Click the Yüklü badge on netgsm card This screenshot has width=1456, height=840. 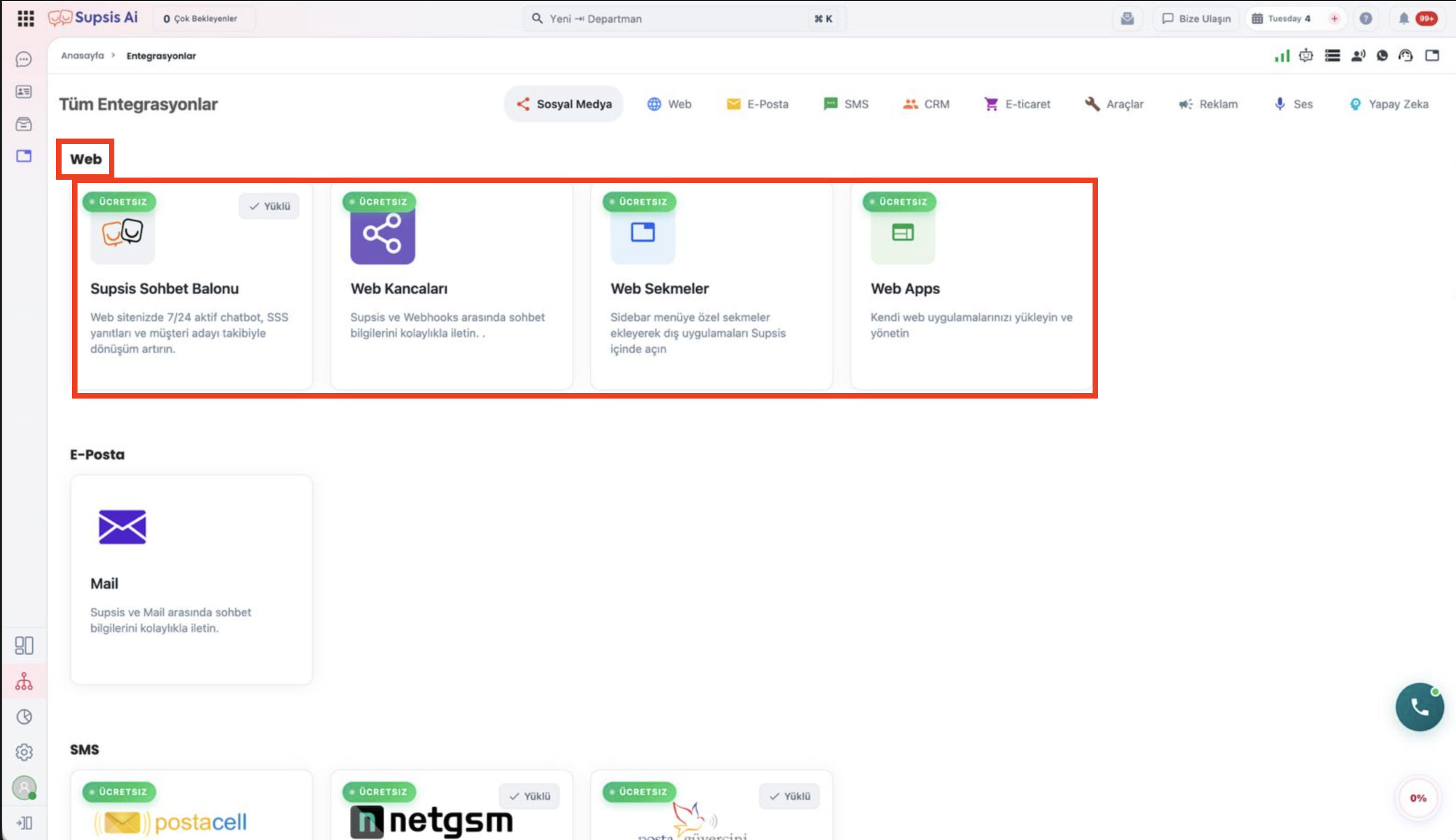(x=530, y=796)
